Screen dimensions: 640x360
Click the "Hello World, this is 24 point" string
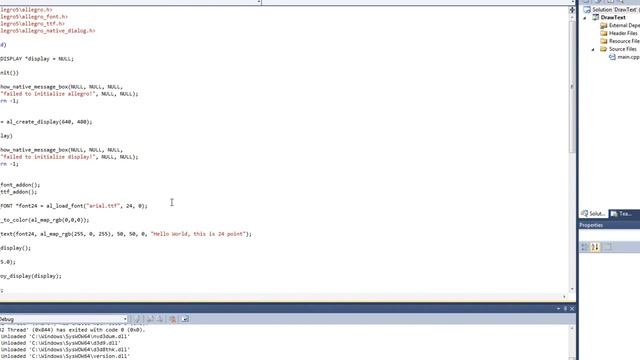(199, 234)
